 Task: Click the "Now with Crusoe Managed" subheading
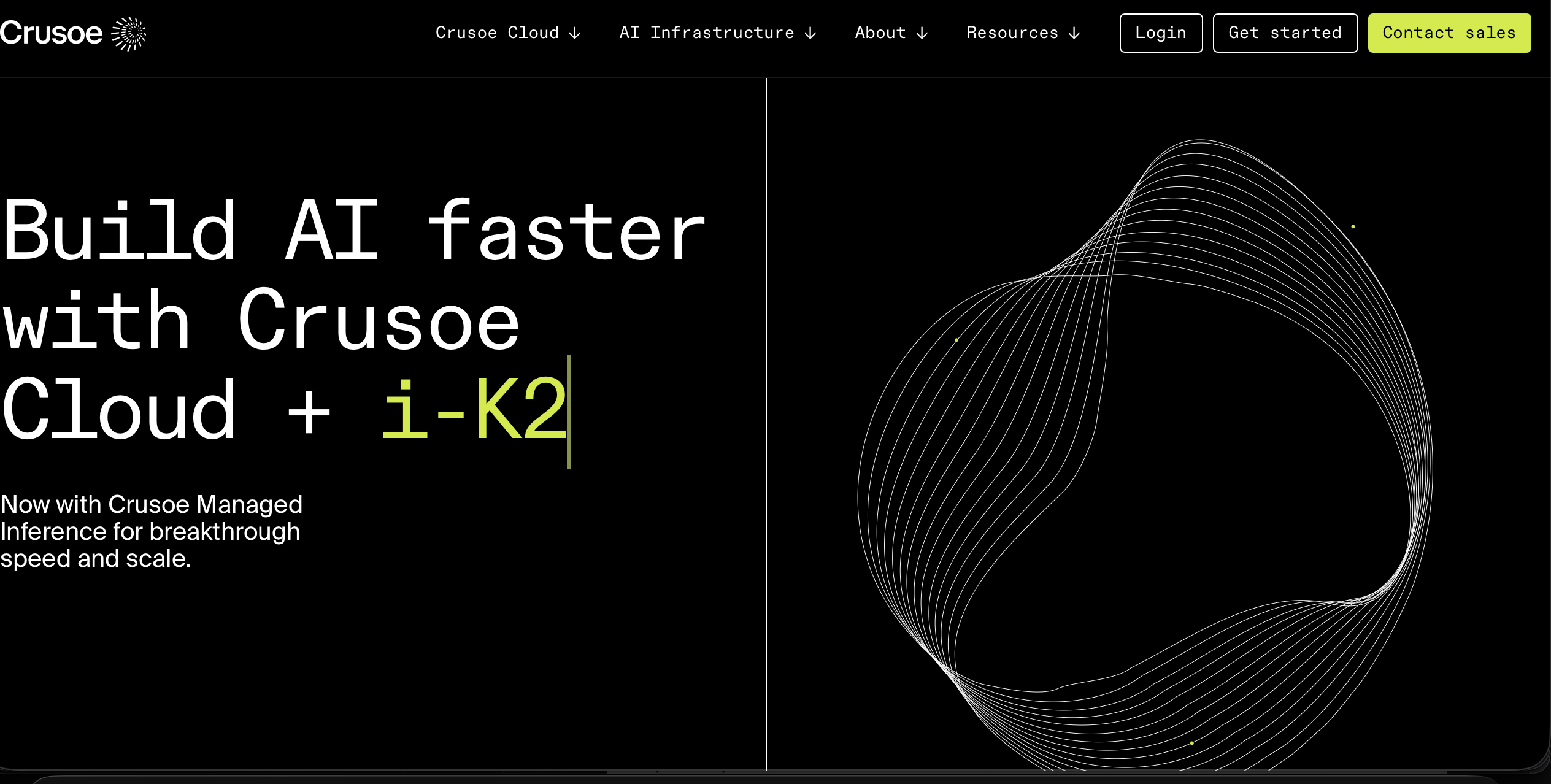(152, 504)
